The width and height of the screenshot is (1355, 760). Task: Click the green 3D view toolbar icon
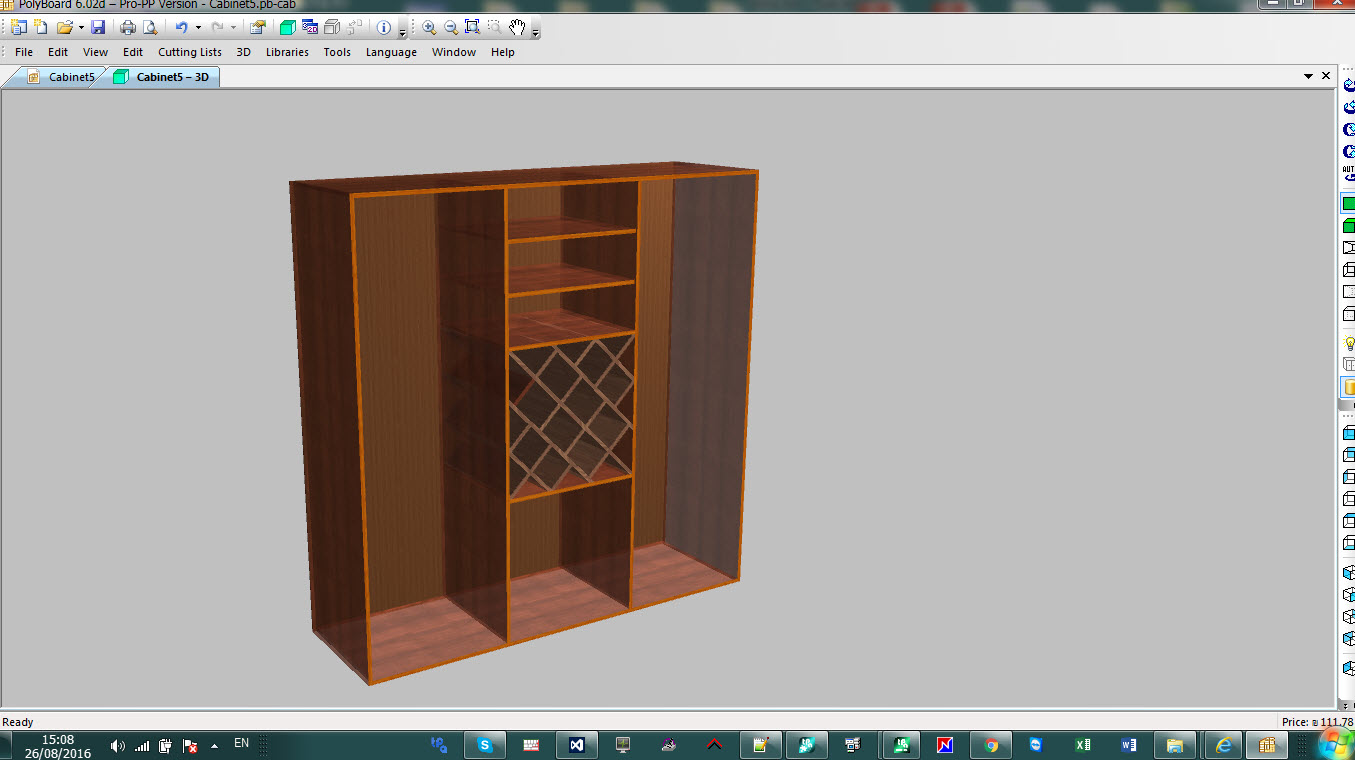click(x=287, y=27)
